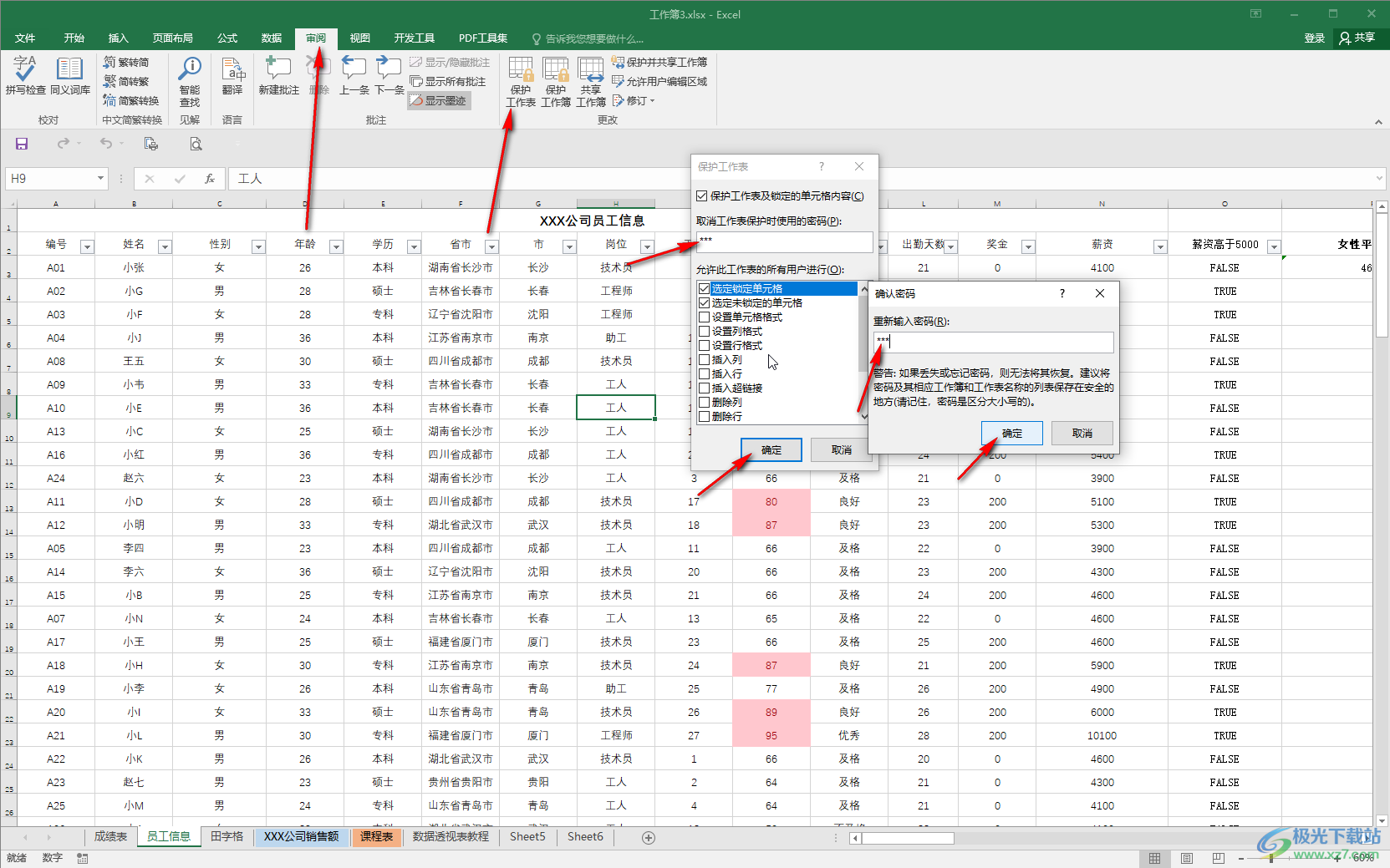
Task: Click the 共享 Share button
Action: point(1357,38)
